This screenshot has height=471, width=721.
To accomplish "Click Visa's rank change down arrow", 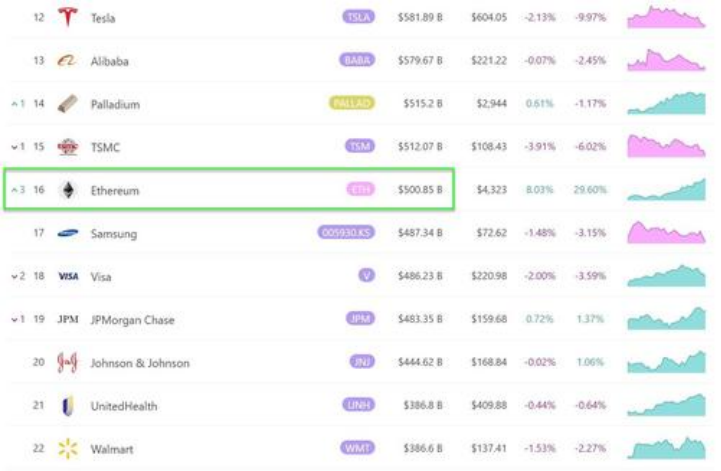I will (15, 277).
